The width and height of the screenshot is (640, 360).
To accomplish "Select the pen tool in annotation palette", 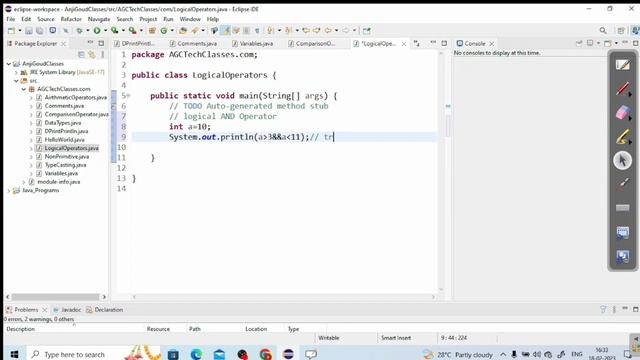I will pyautogui.click(x=622, y=65).
